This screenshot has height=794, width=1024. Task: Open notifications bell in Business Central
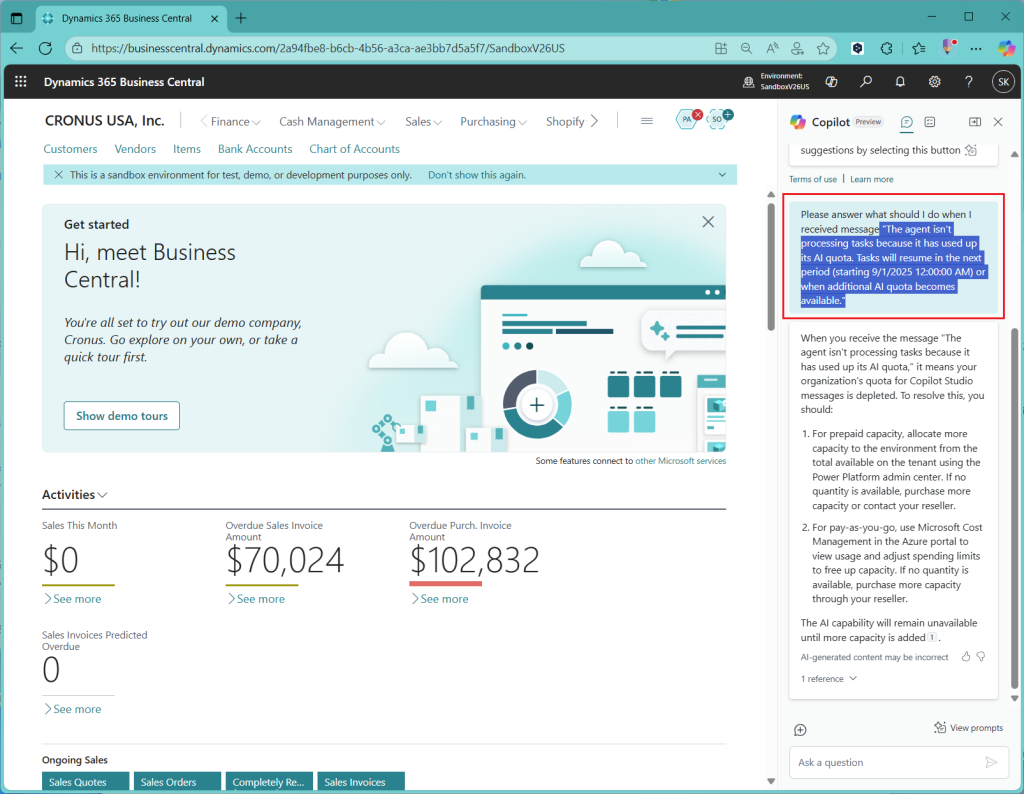point(900,82)
